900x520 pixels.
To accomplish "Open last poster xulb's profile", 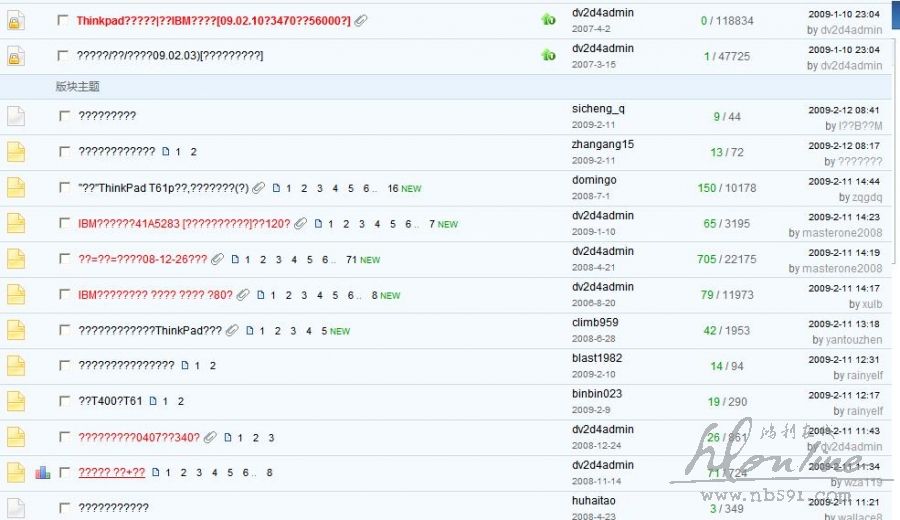I will [872, 304].
